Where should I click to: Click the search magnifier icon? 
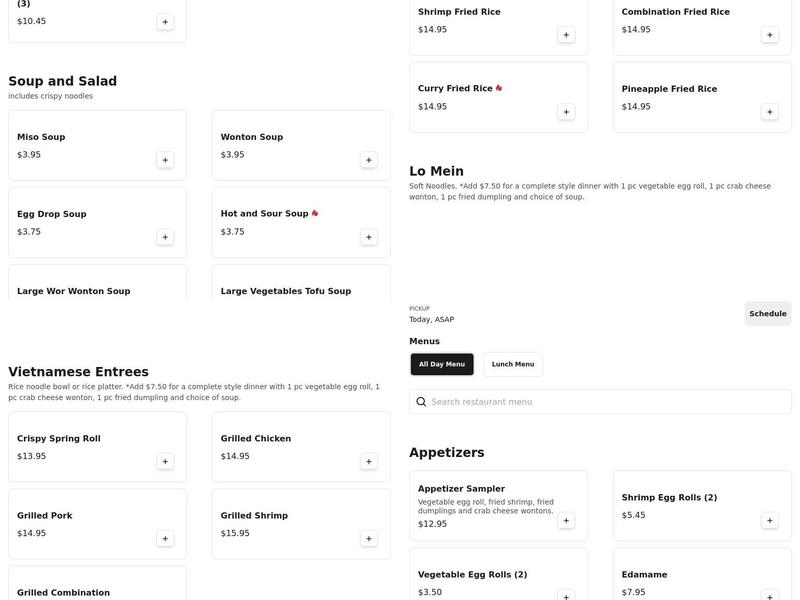click(421, 402)
